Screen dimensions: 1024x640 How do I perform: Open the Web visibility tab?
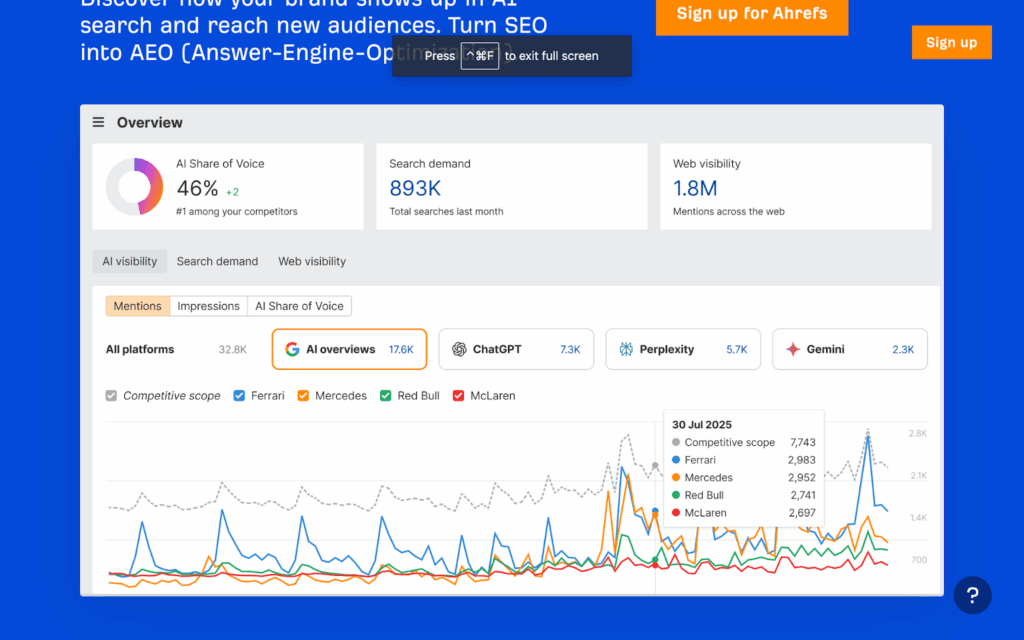click(x=311, y=261)
